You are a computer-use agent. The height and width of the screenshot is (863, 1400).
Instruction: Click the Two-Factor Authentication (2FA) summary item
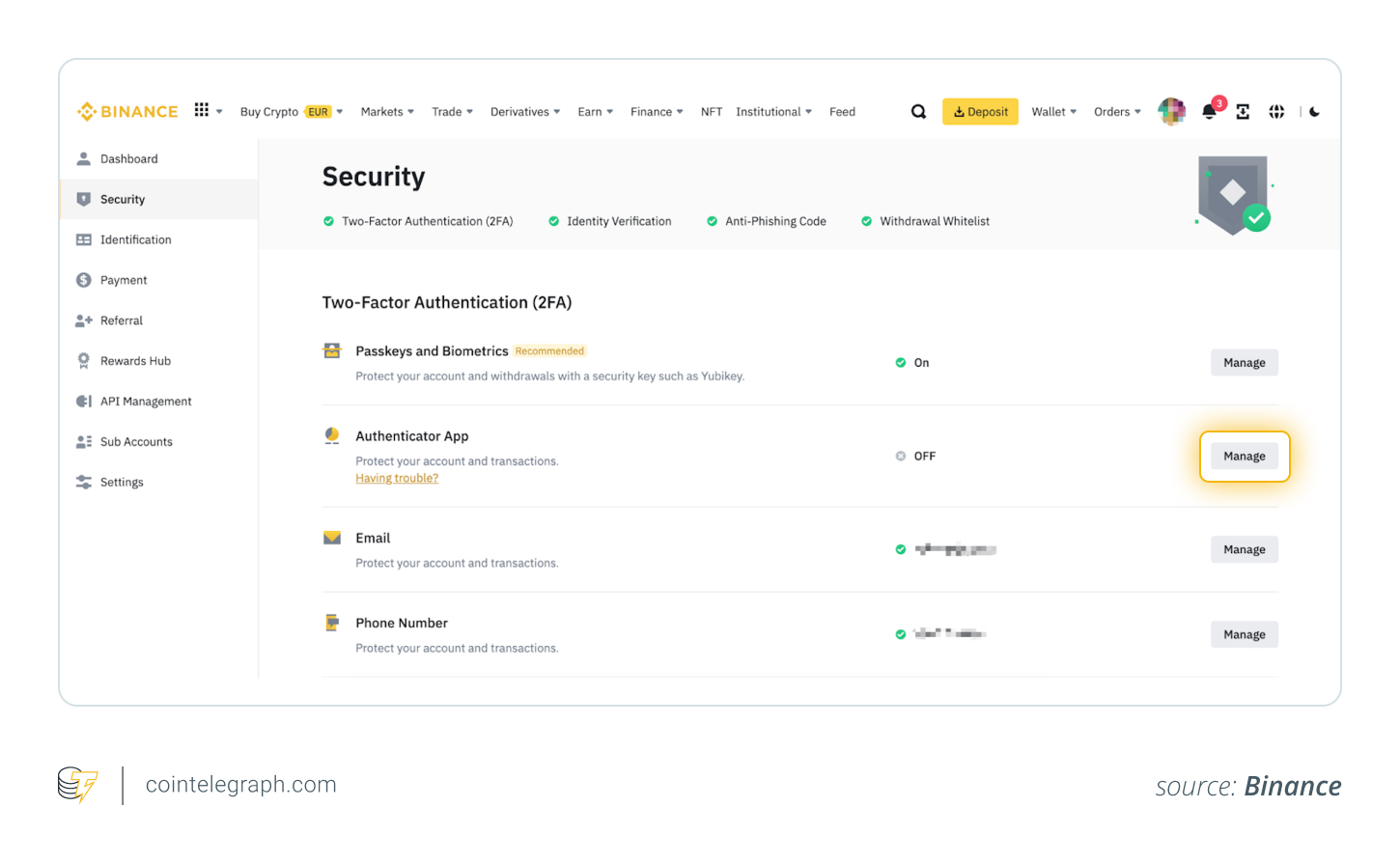(418, 221)
